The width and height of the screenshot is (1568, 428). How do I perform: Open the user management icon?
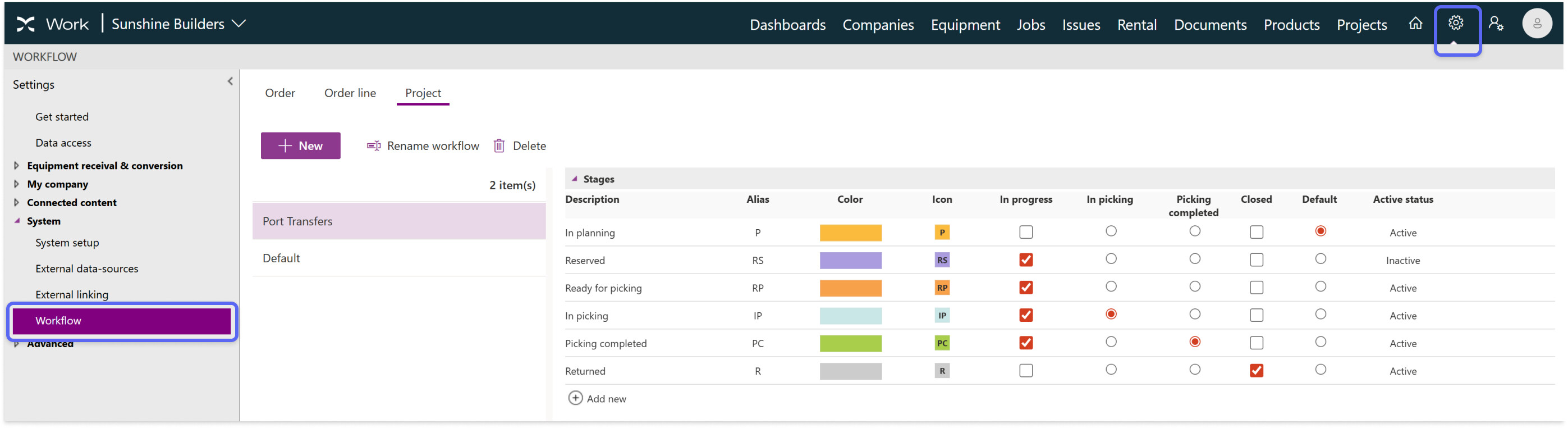[1496, 24]
